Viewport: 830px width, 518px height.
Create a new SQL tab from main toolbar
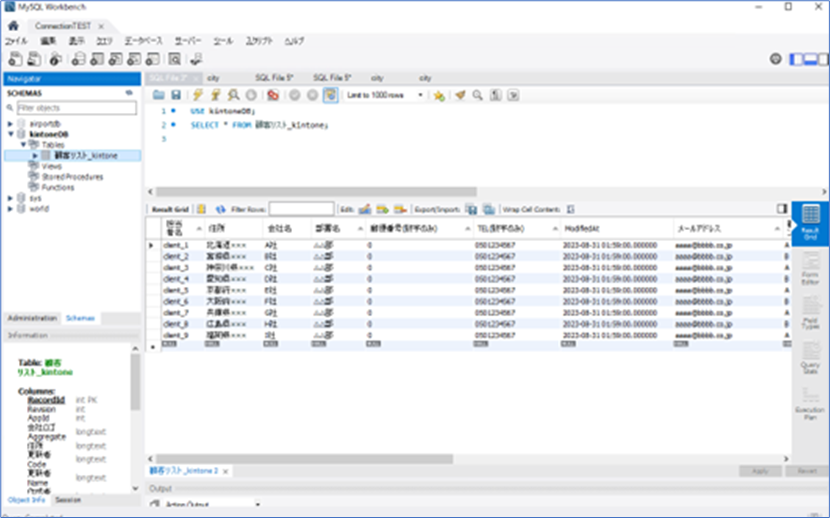point(15,59)
